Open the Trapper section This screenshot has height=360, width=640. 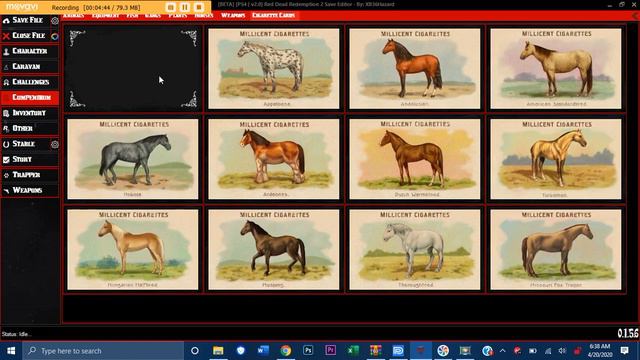click(x=30, y=175)
